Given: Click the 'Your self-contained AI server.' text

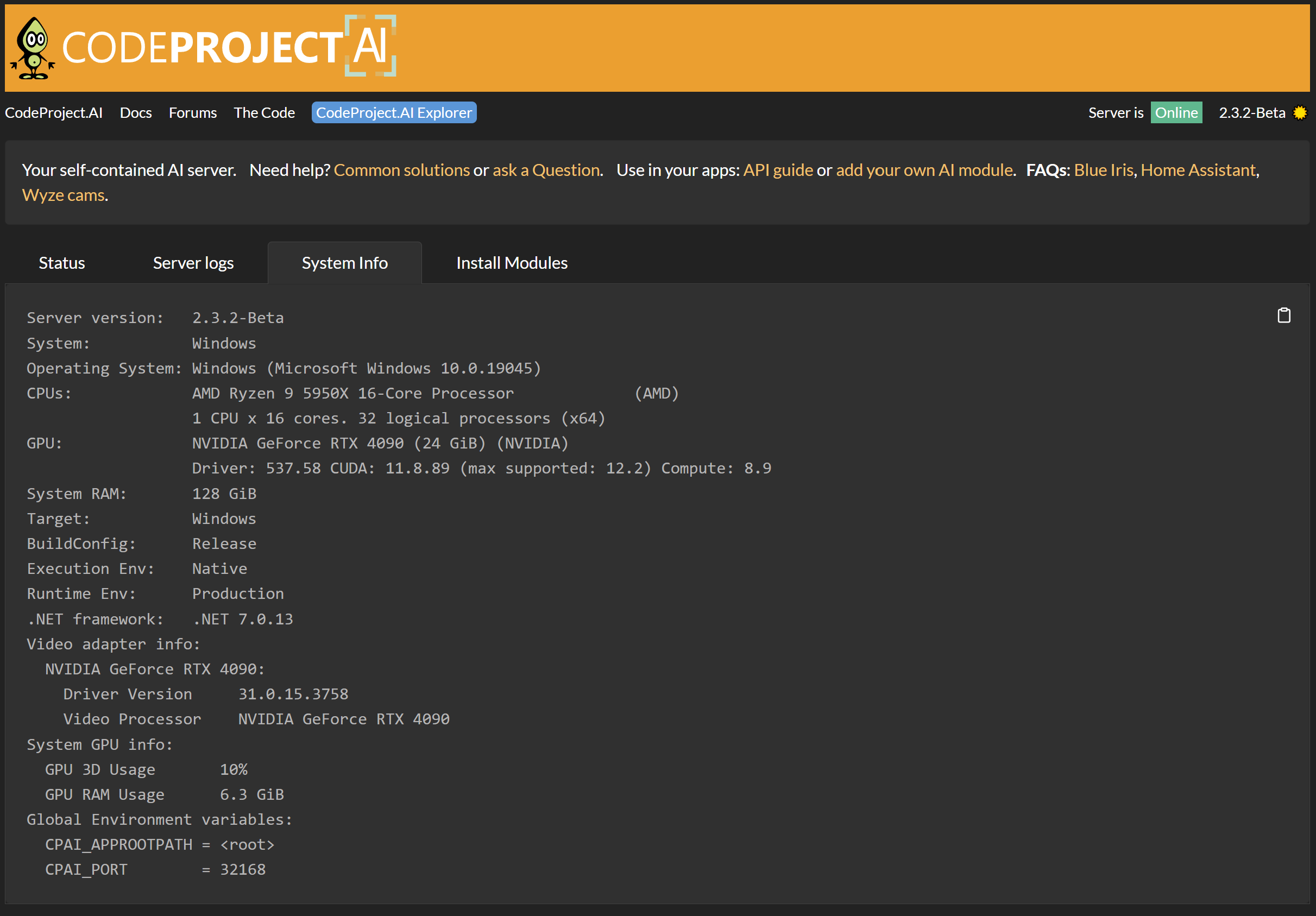Looking at the screenshot, I should point(129,170).
